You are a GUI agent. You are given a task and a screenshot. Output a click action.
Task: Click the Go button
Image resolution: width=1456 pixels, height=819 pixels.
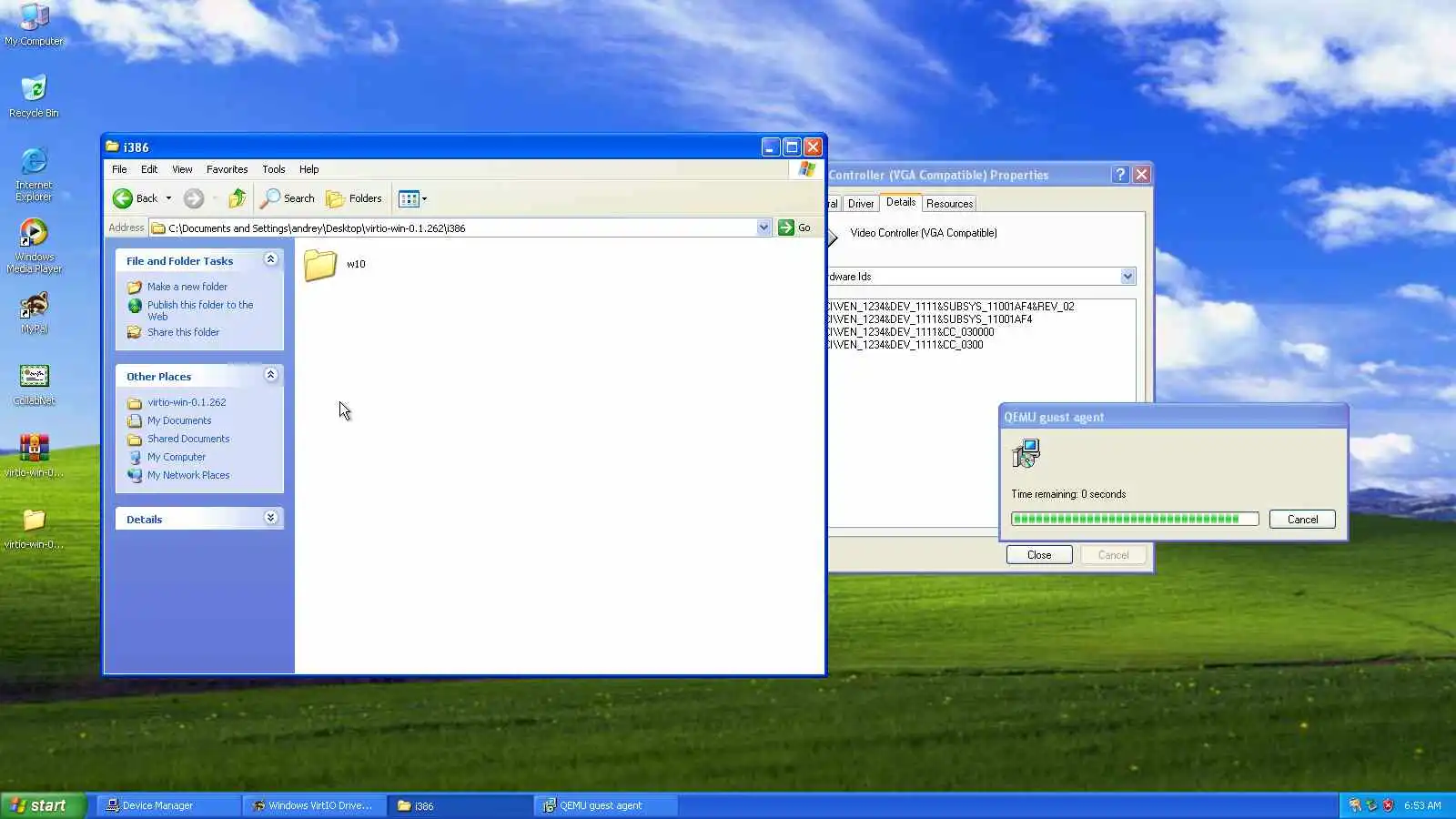794,227
